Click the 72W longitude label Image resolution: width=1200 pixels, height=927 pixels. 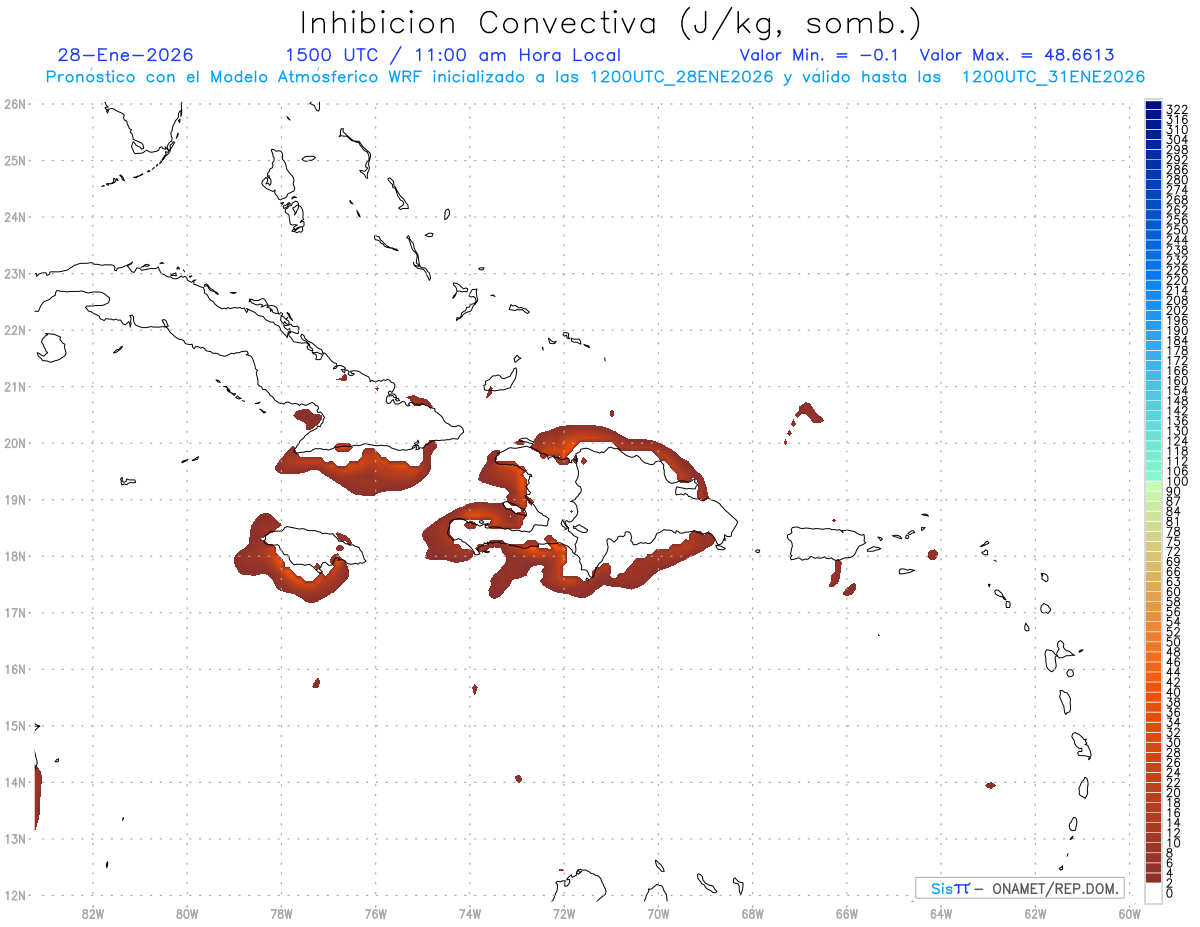point(564,912)
